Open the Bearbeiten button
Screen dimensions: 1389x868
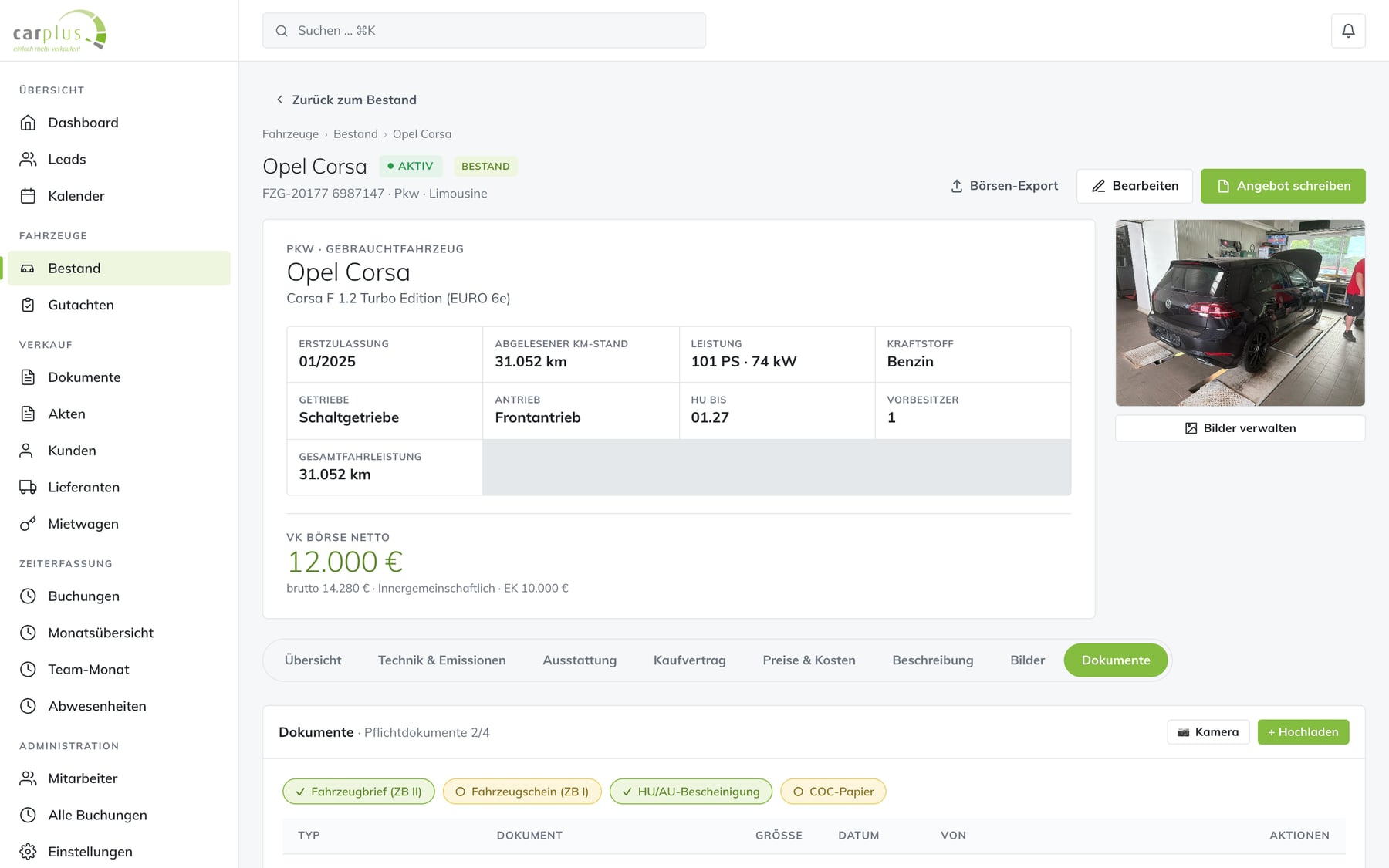click(1134, 186)
